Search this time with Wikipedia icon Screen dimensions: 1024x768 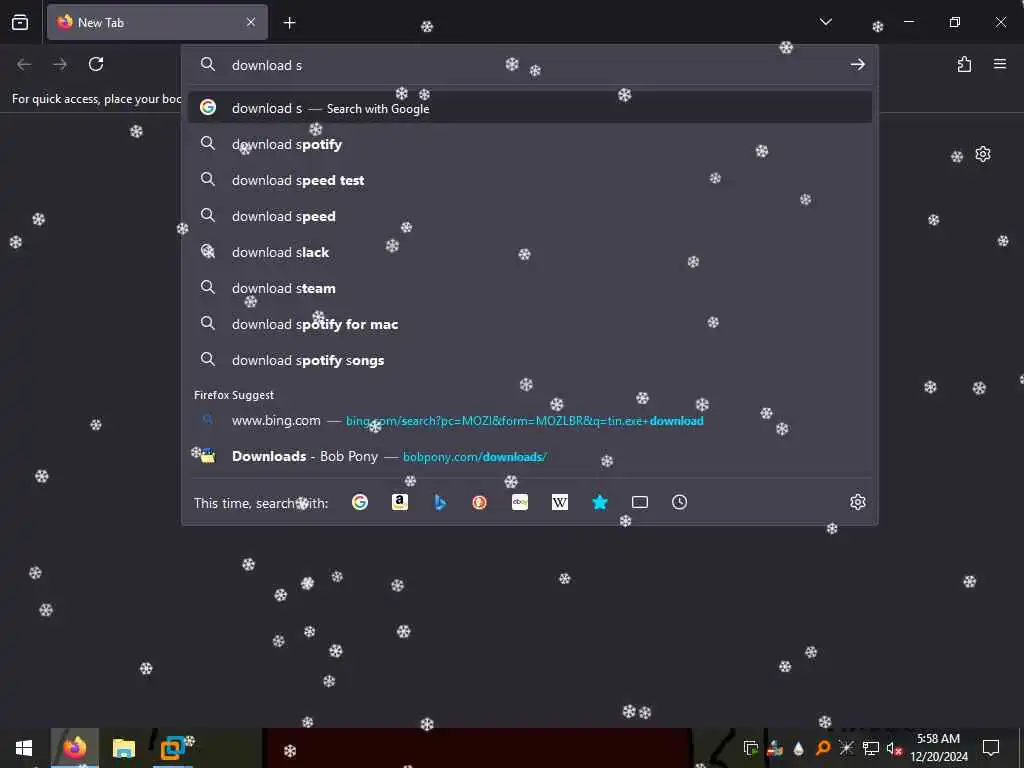[x=560, y=502]
